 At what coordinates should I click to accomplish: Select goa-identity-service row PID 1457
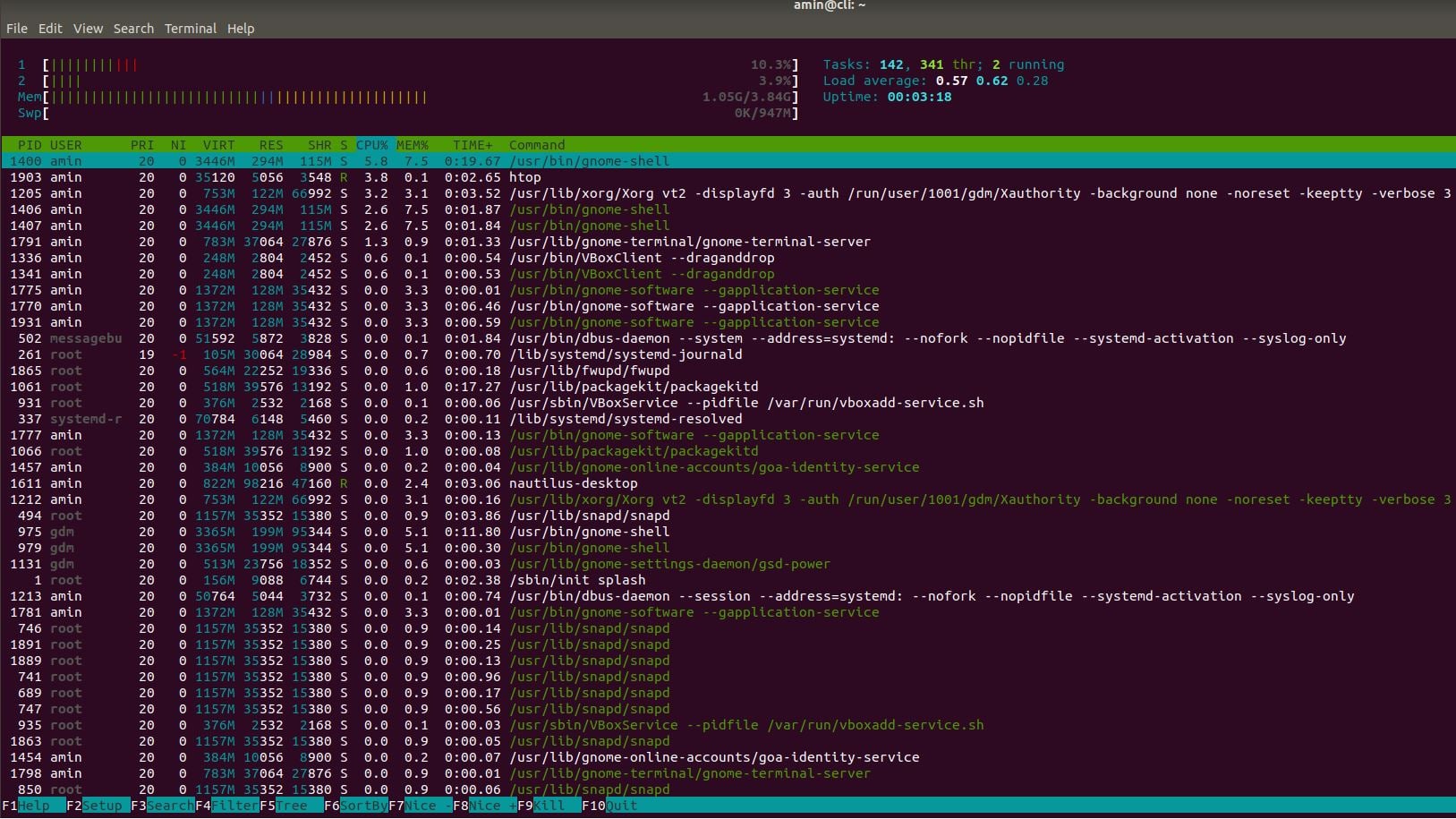pos(728,467)
